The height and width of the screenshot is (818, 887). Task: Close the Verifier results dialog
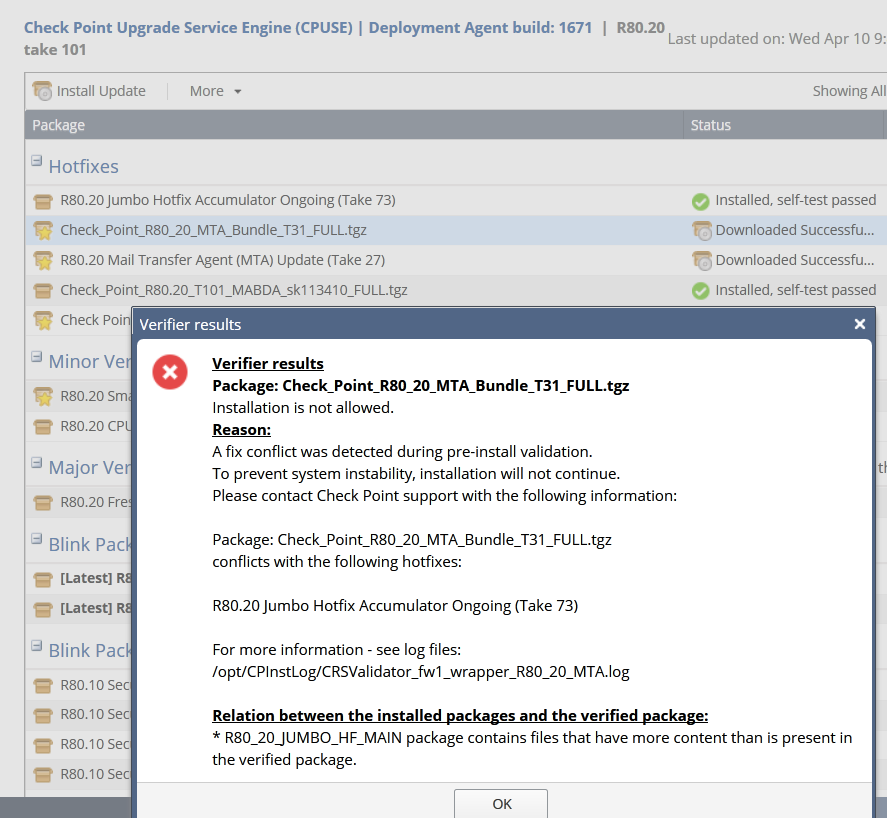click(x=860, y=324)
